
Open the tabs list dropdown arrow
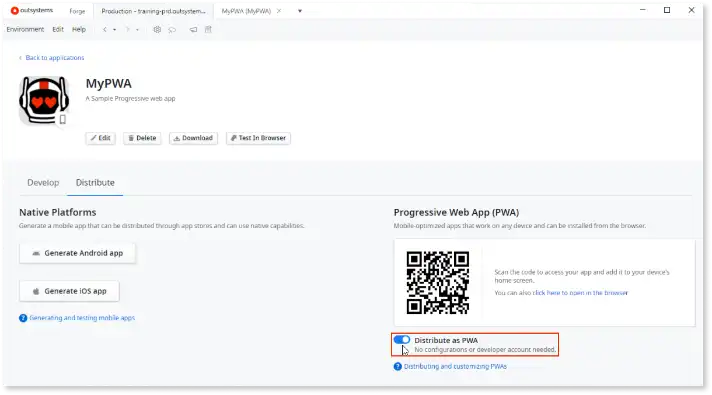click(300, 11)
